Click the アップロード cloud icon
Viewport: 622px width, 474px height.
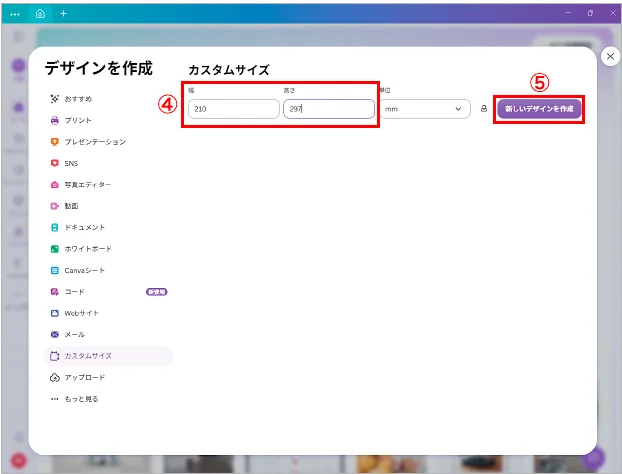pos(55,377)
